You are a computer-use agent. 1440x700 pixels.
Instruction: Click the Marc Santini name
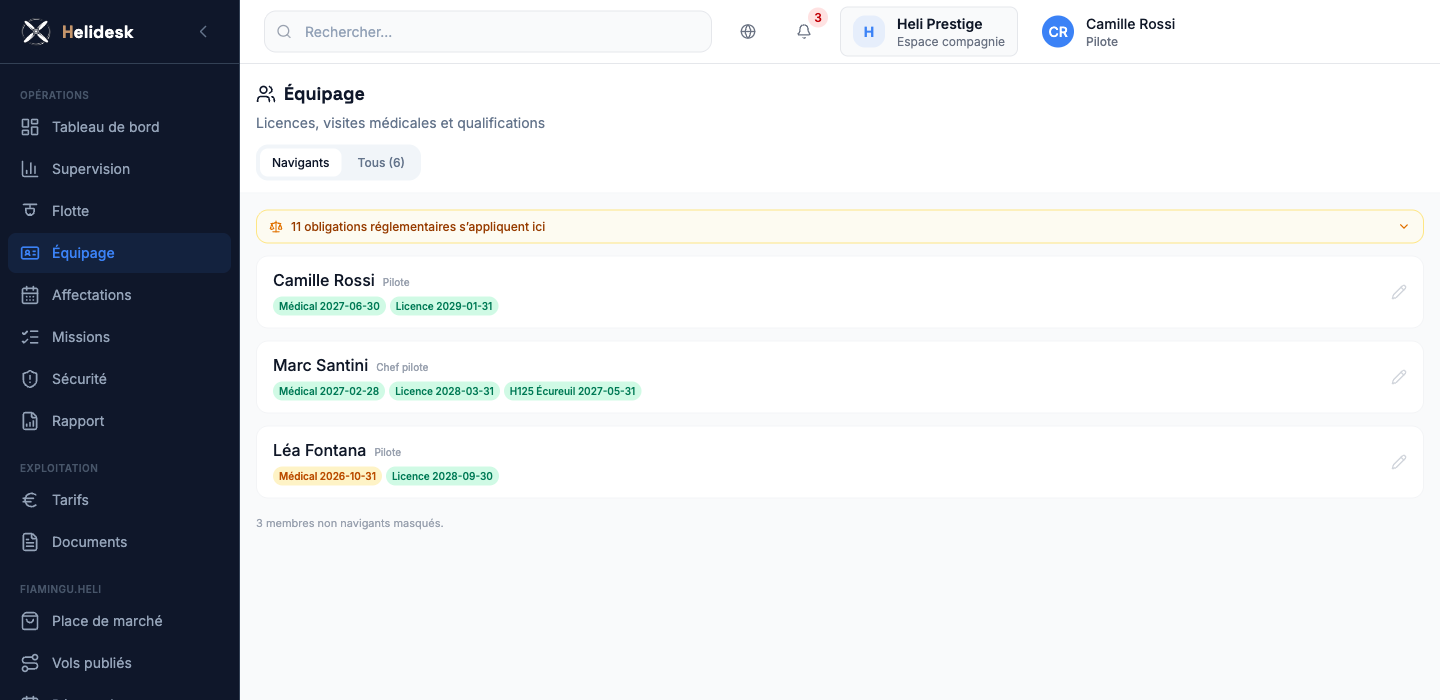[321, 366]
